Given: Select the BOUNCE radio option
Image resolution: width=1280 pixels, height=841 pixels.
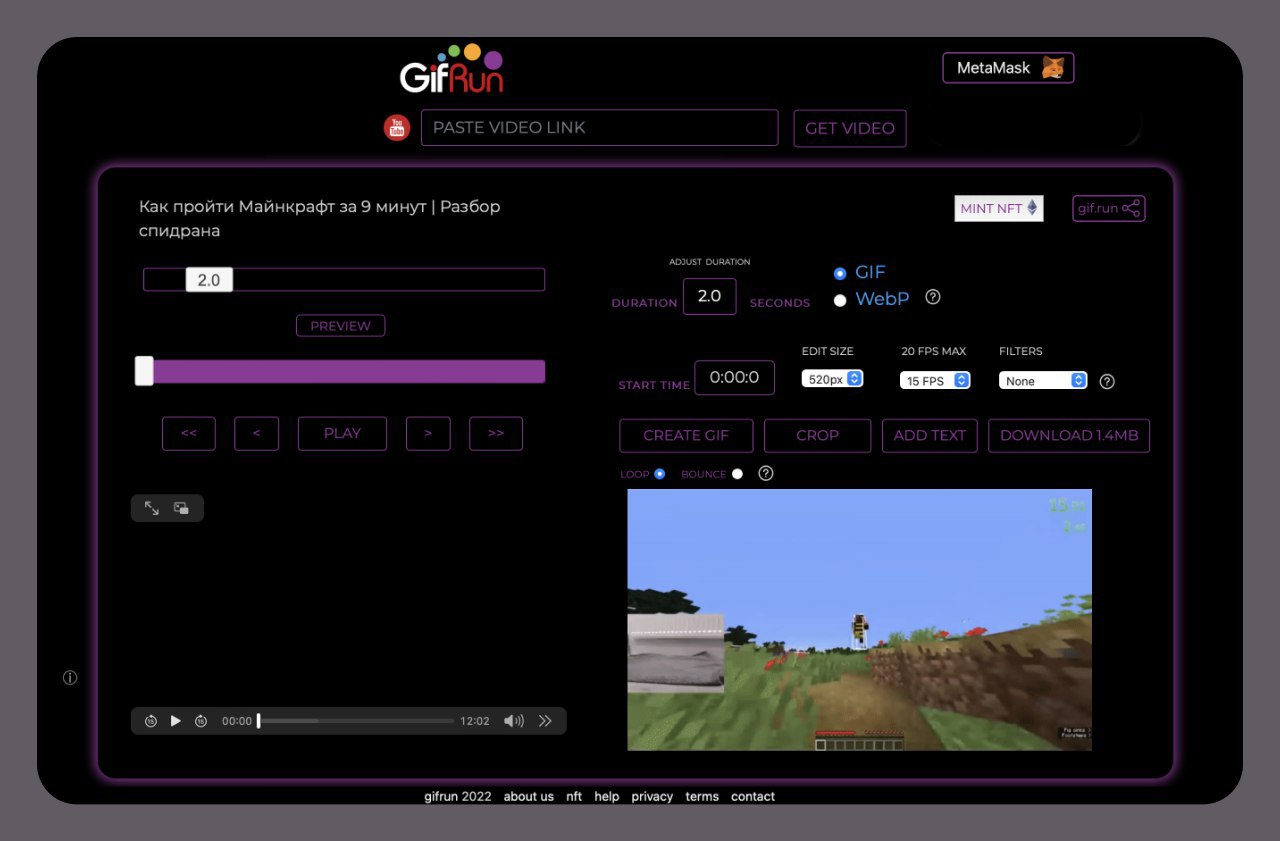Looking at the screenshot, I should (738, 474).
